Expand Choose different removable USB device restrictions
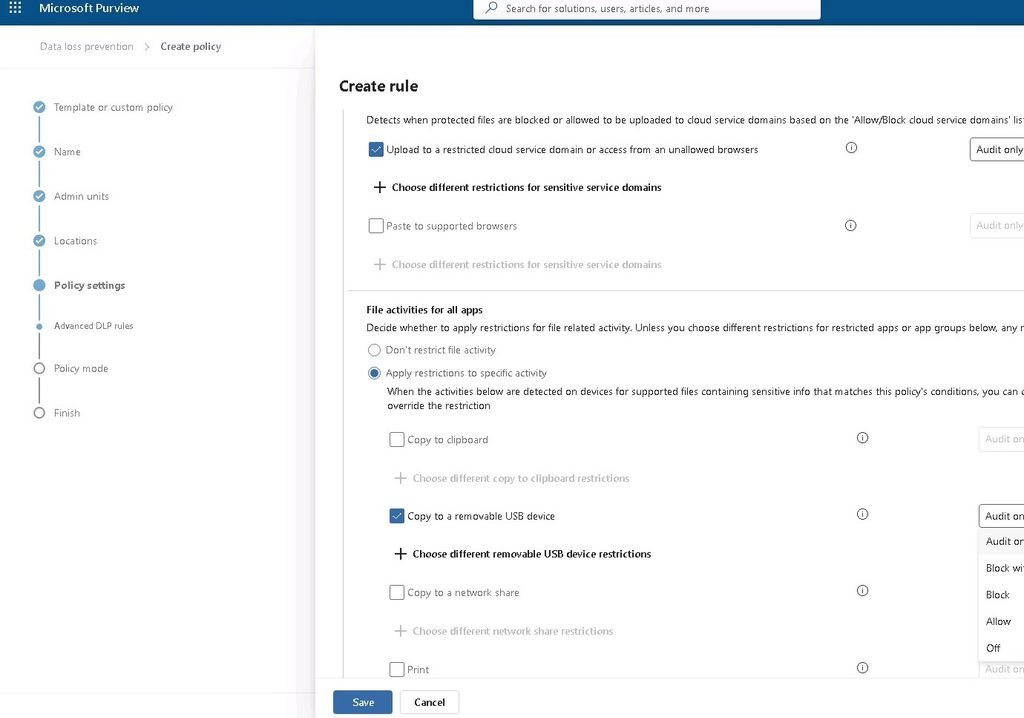The height and width of the screenshot is (718, 1024). pyautogui.click(x=522, y=554)
